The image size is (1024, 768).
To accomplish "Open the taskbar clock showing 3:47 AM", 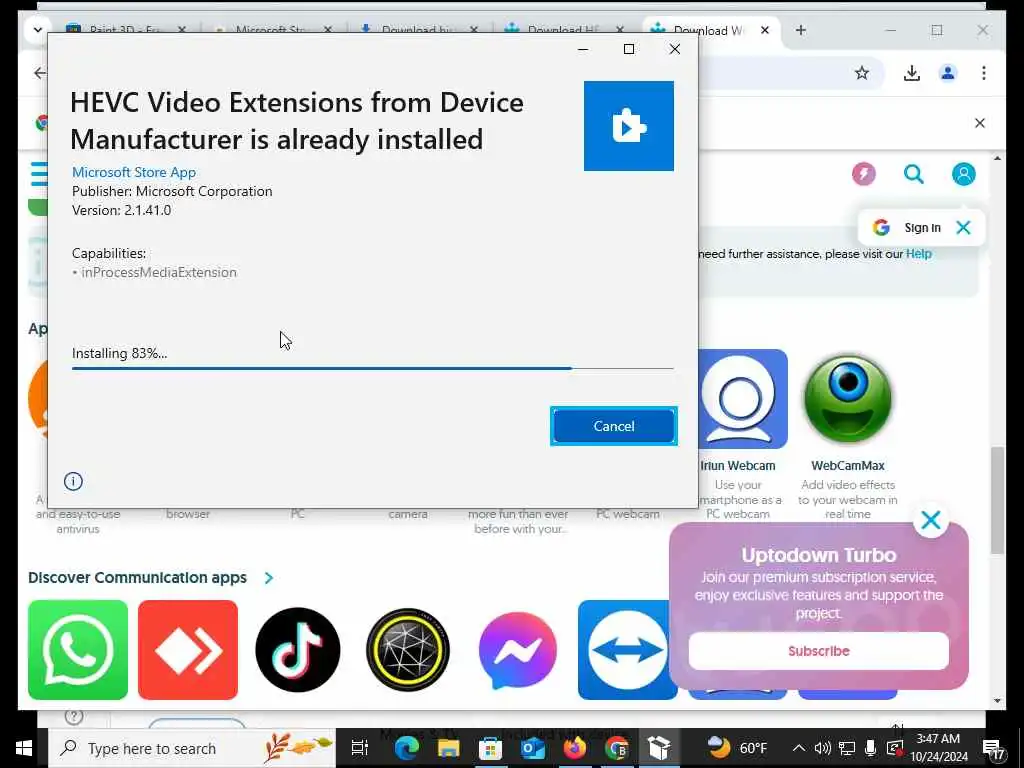I will (x=938, y=748).
